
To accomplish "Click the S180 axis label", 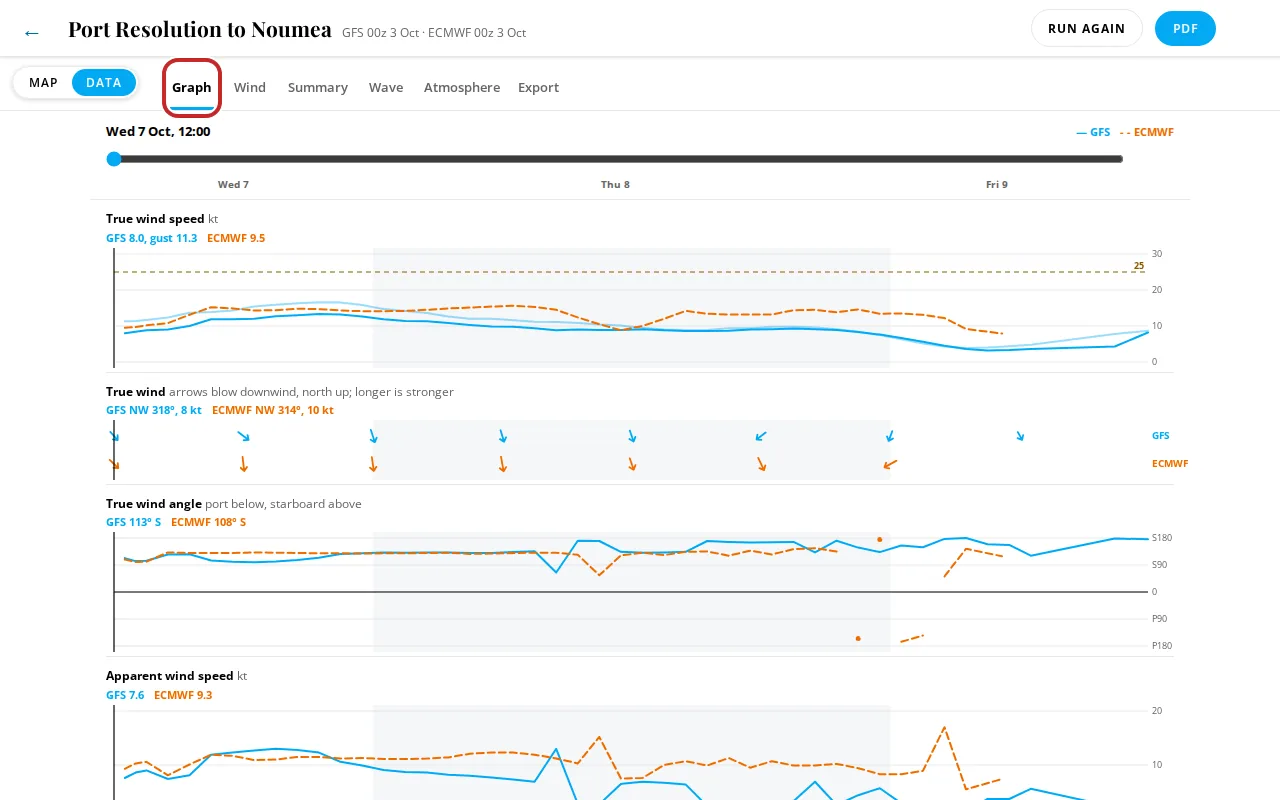I will coord(1162,538).
